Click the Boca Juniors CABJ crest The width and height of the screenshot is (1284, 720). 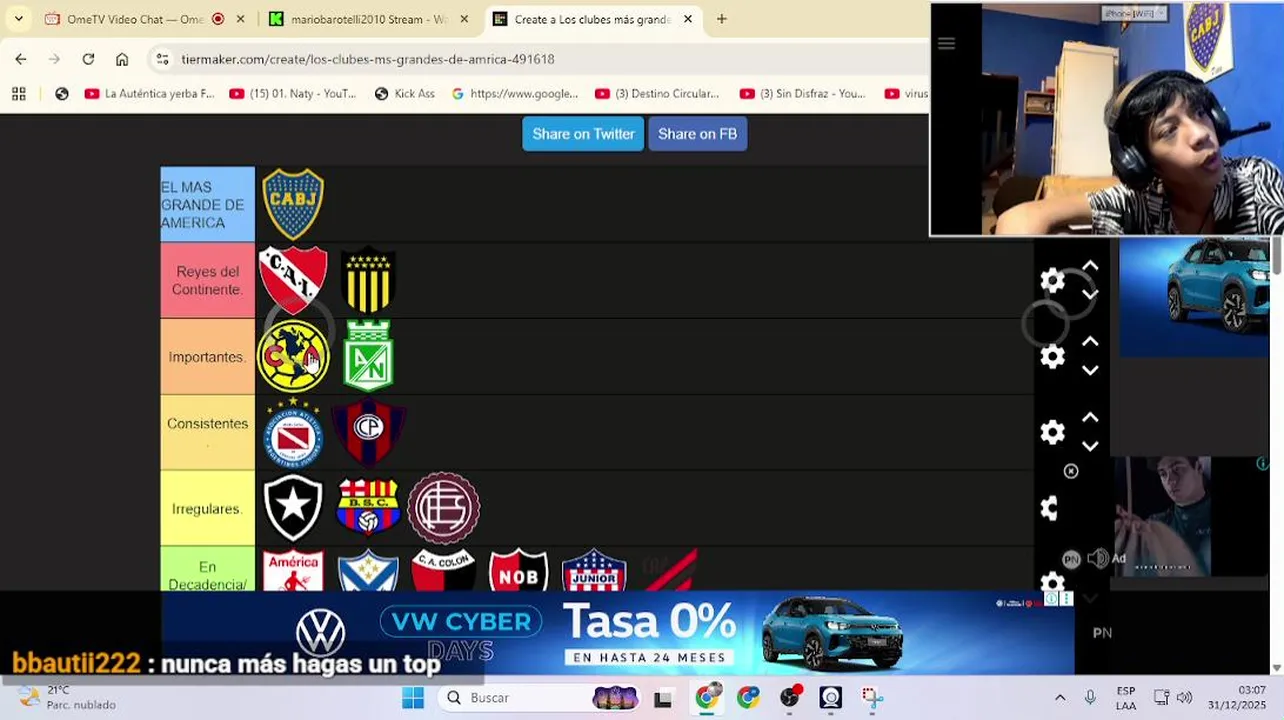pyautogui.click(x=293, y=204)
